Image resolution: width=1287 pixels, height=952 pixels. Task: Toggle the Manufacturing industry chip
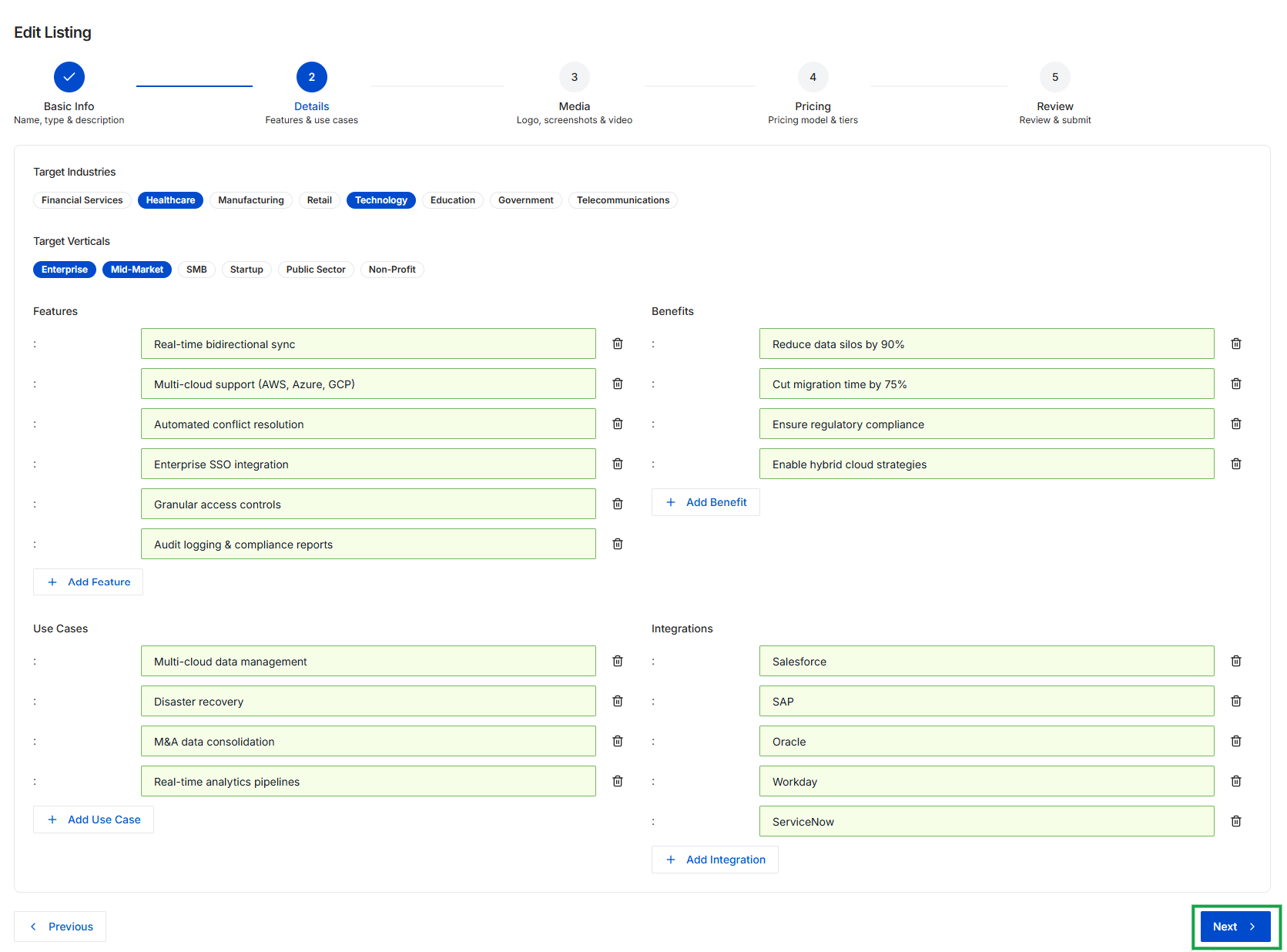click(251, 200)
